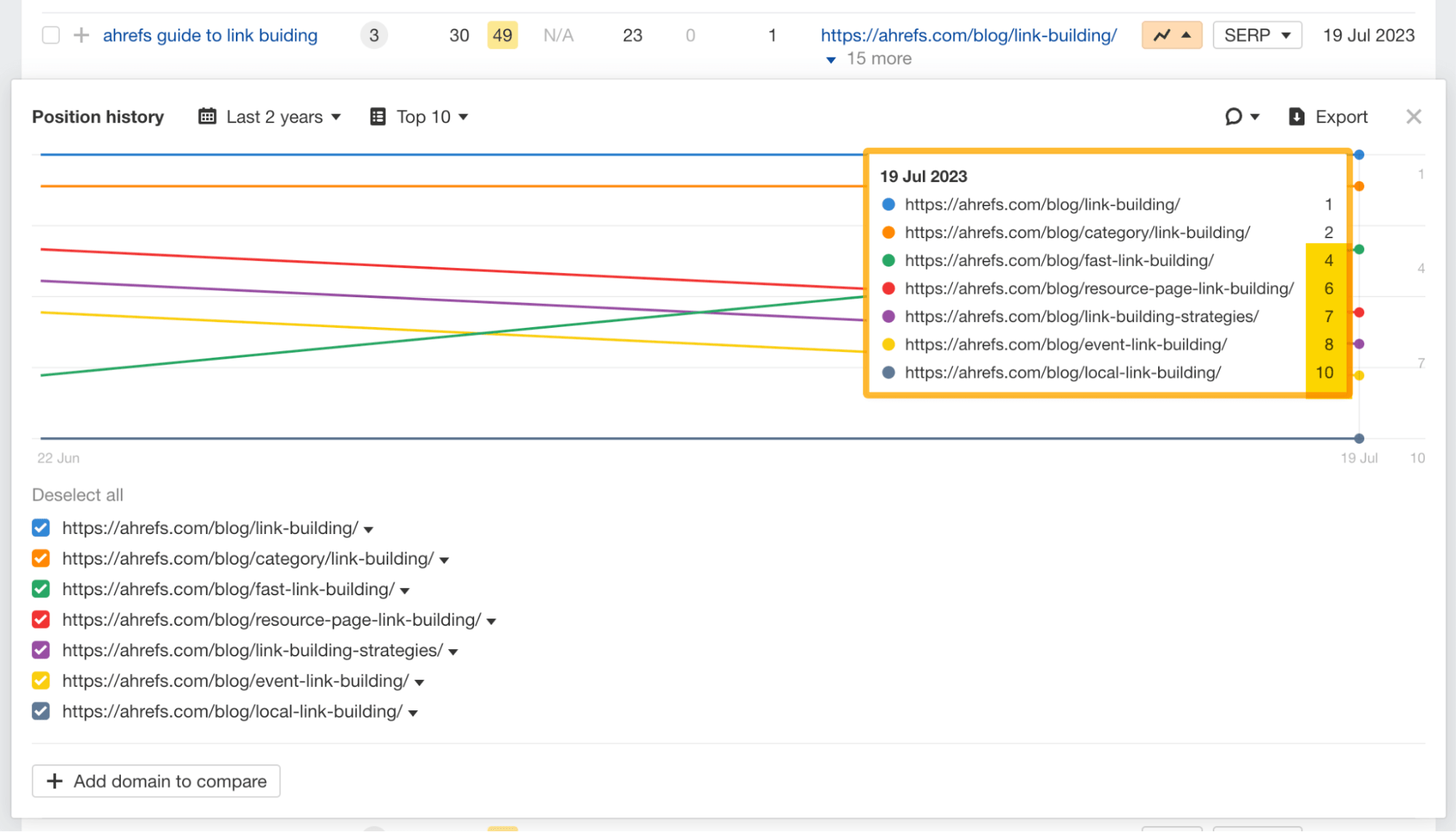Uncheck the blog/link-building URL checkbox

point(41,527)
